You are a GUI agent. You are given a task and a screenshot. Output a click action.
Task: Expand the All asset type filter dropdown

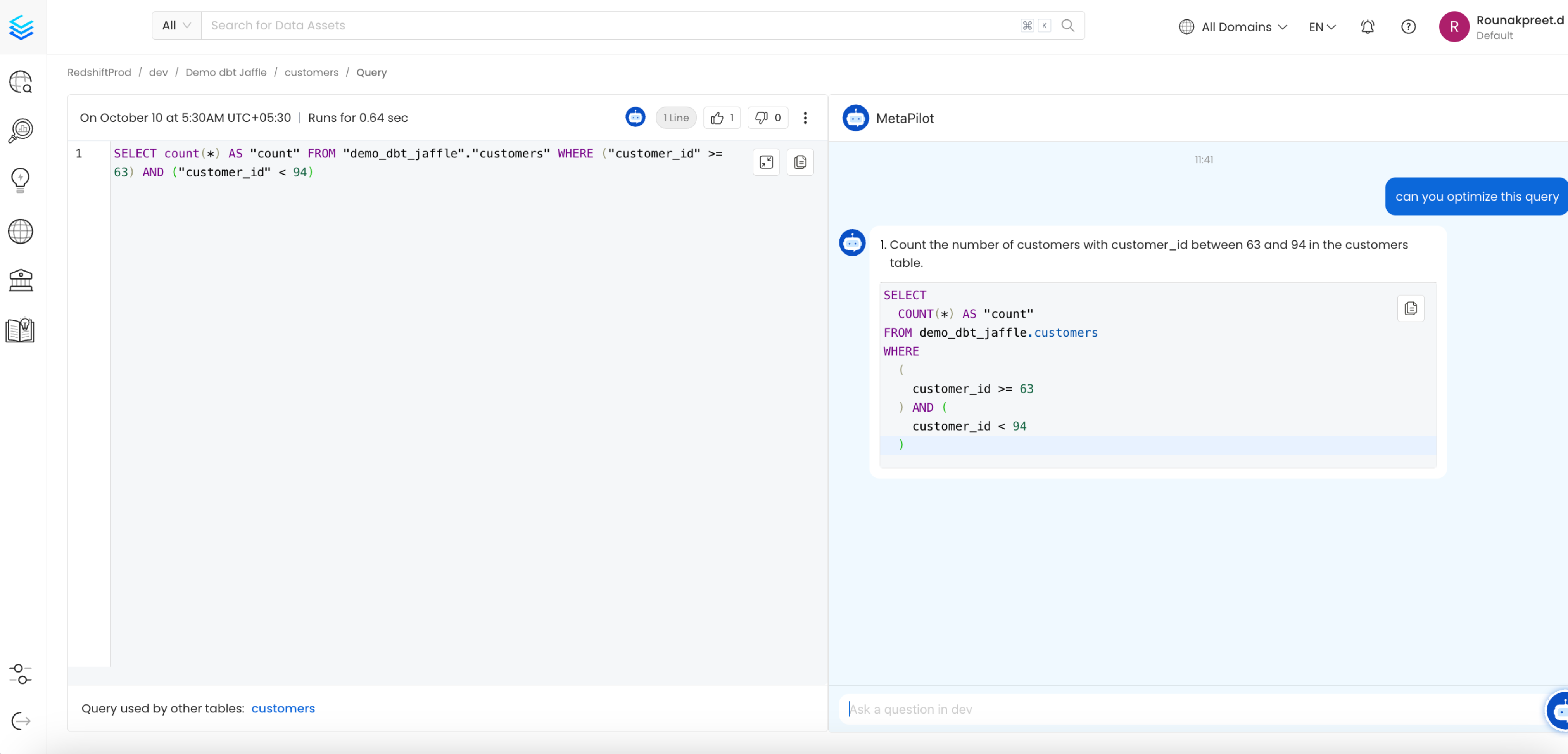tap(175, 25)
